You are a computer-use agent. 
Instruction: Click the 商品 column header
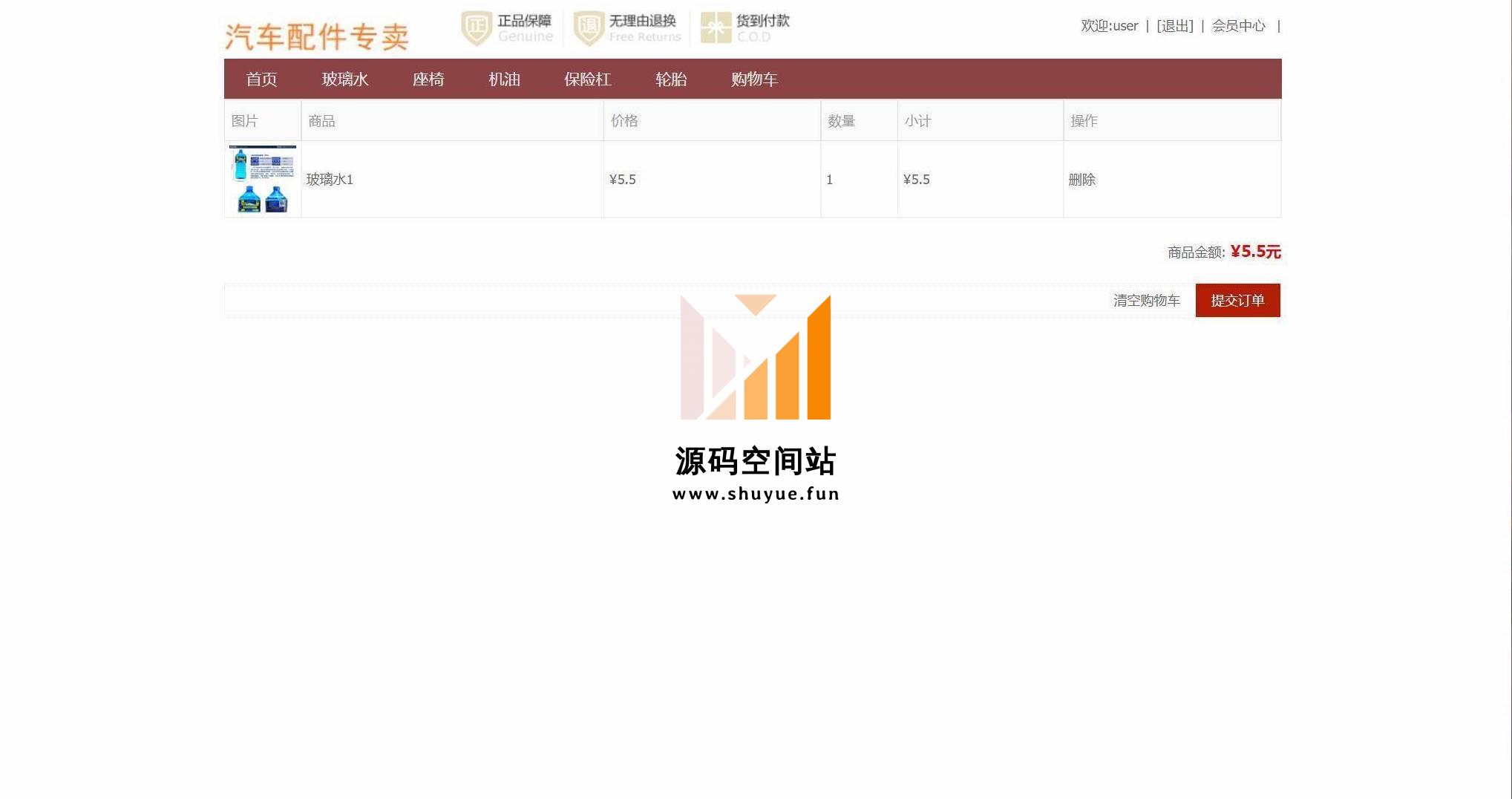tap(321, 121)
